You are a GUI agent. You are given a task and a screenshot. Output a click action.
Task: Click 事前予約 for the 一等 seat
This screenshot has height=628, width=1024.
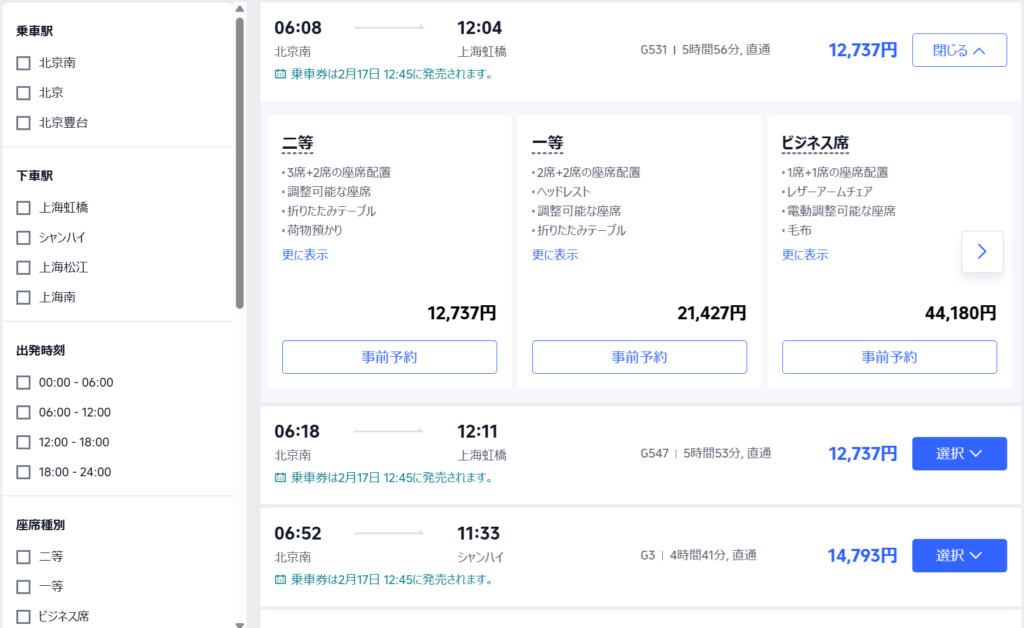639,357
